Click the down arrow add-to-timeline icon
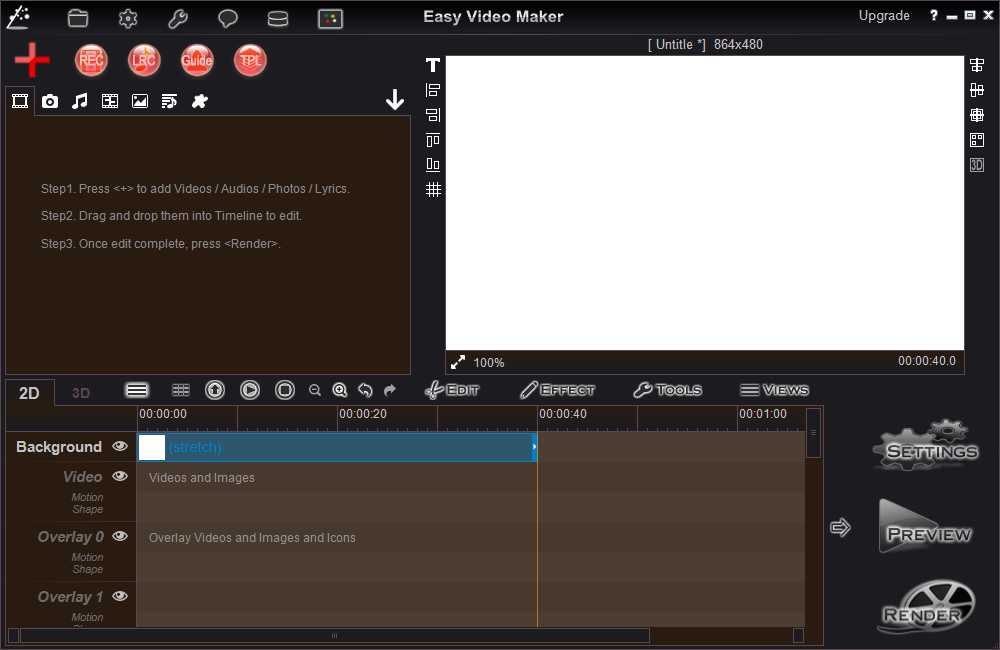The width and height of the screenshot is (1000, 650). 395,100
